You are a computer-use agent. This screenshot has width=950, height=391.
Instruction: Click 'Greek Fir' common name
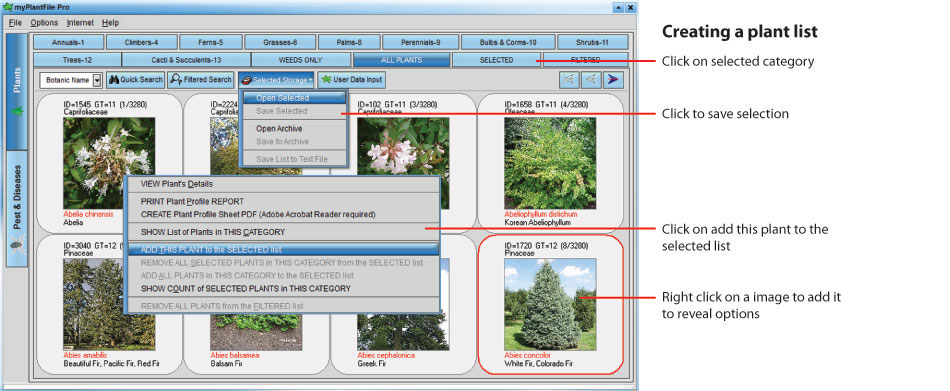(x=370, y=364)
